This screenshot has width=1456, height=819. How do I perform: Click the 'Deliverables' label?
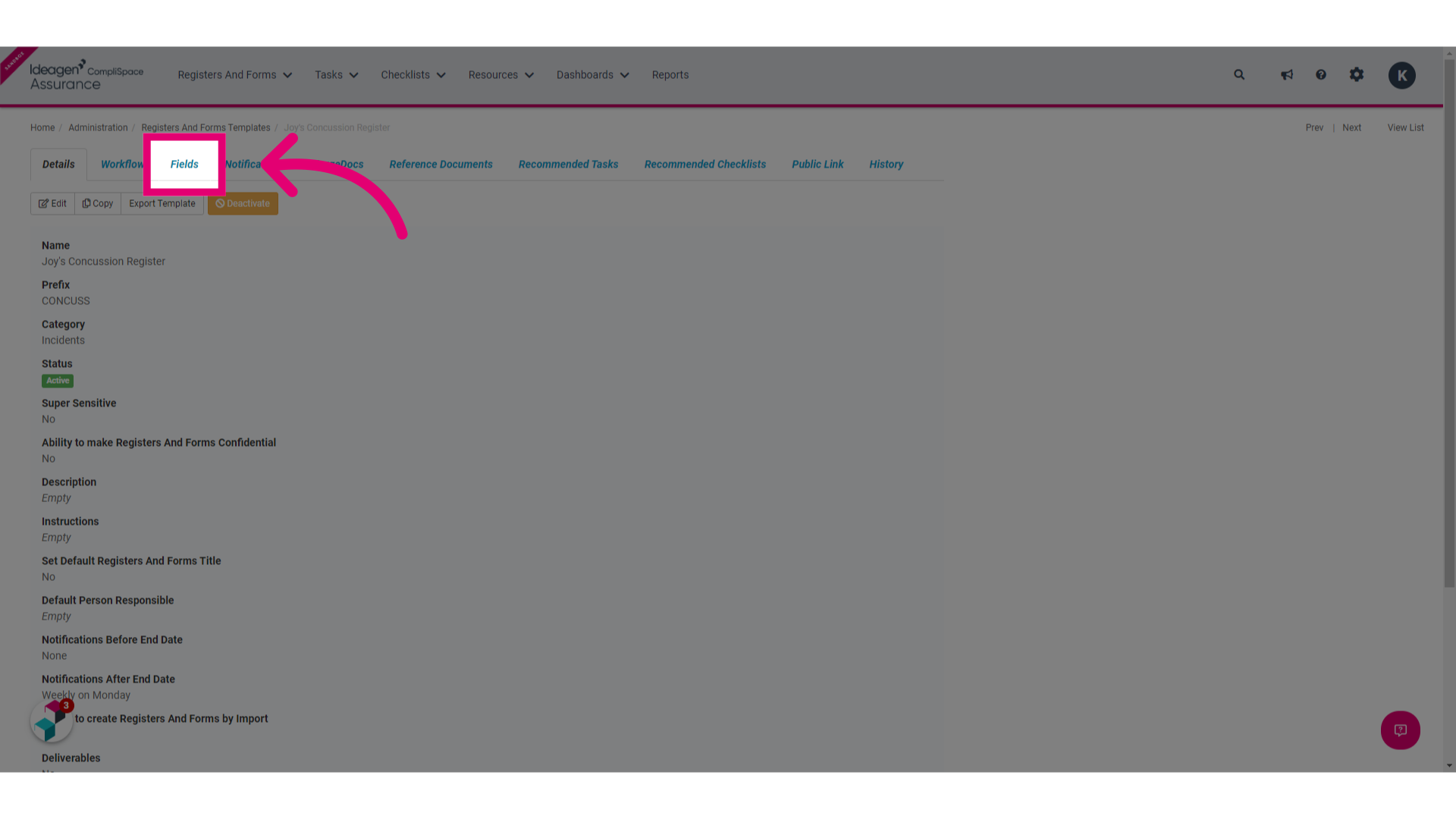pos(71,758)
